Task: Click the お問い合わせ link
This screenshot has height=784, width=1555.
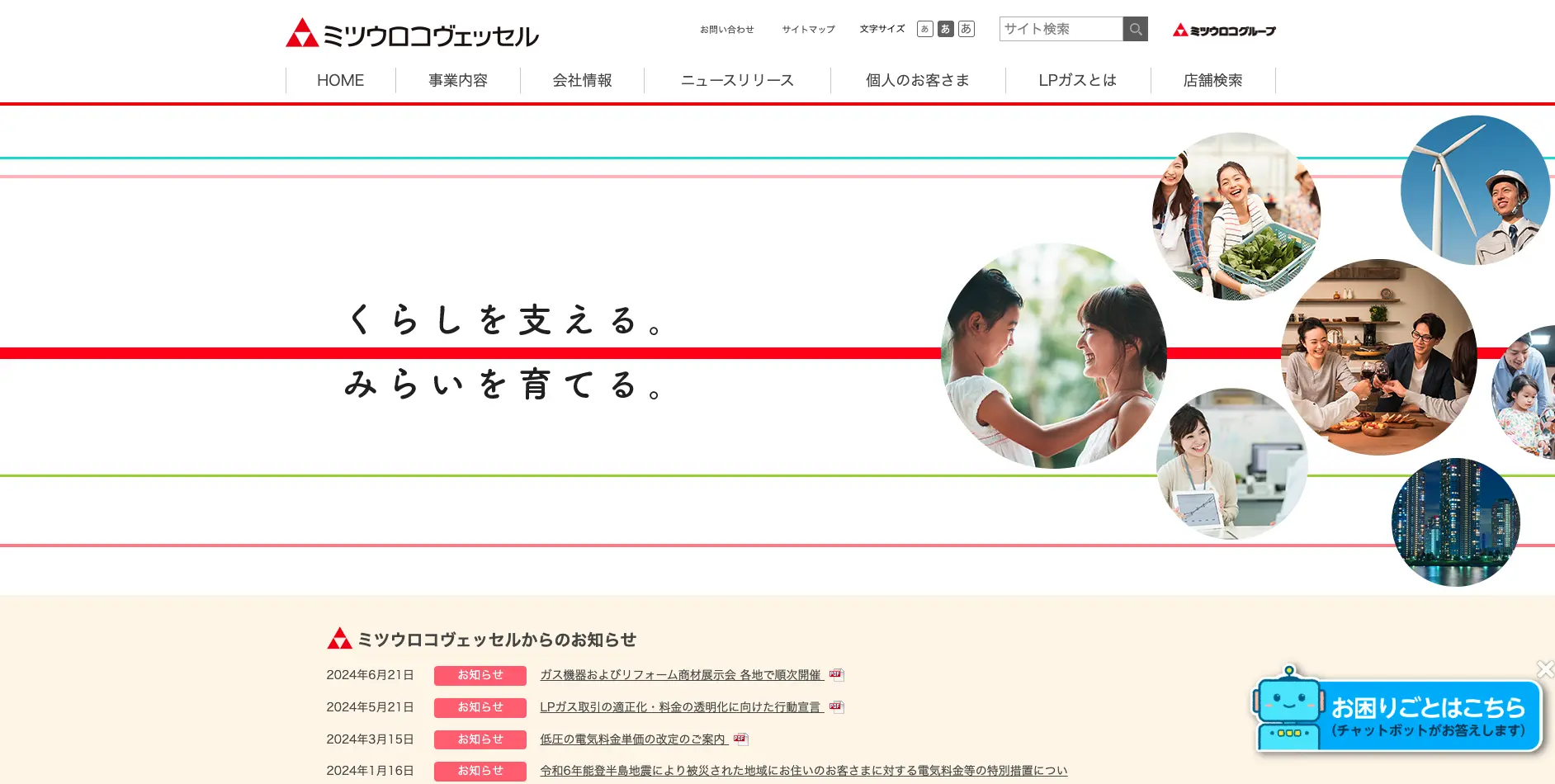Action: [727, 30]
